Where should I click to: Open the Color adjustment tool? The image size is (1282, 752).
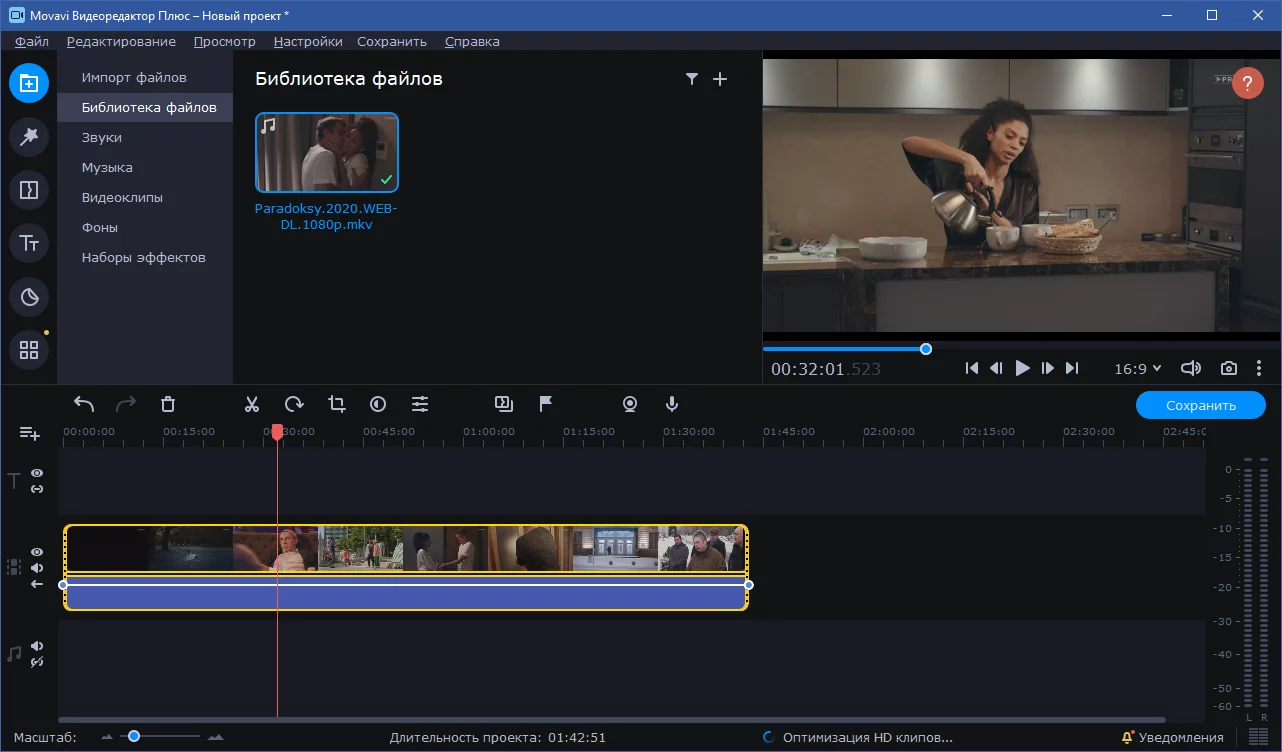378,404
